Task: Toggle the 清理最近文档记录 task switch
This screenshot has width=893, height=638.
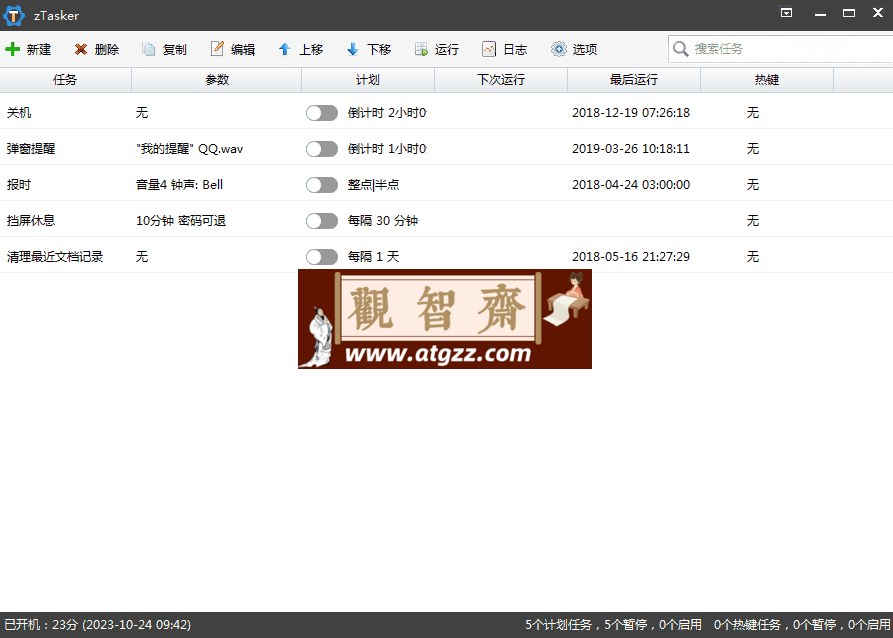Action: (x=322, y=257)
